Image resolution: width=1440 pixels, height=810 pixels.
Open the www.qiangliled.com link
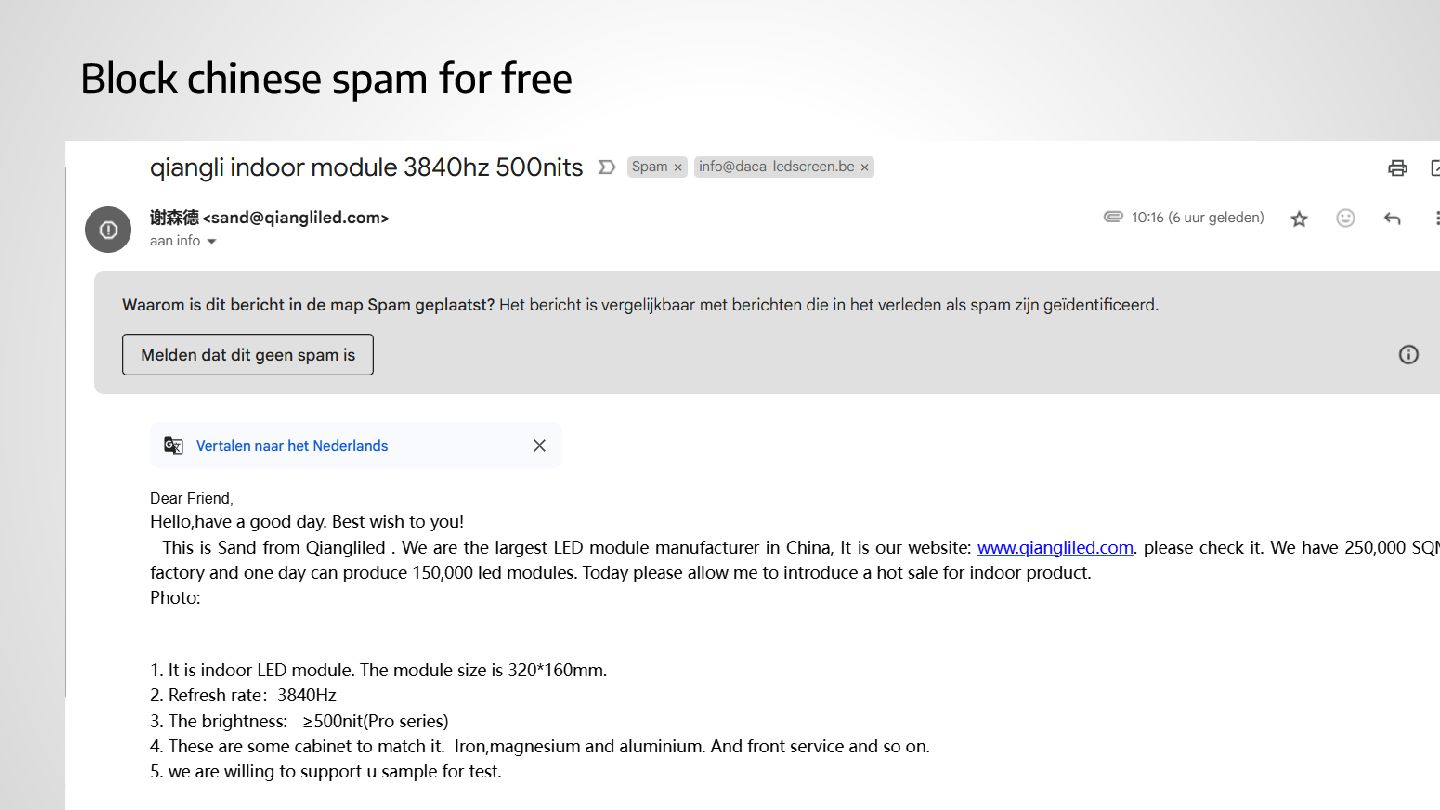point(1055,547)
